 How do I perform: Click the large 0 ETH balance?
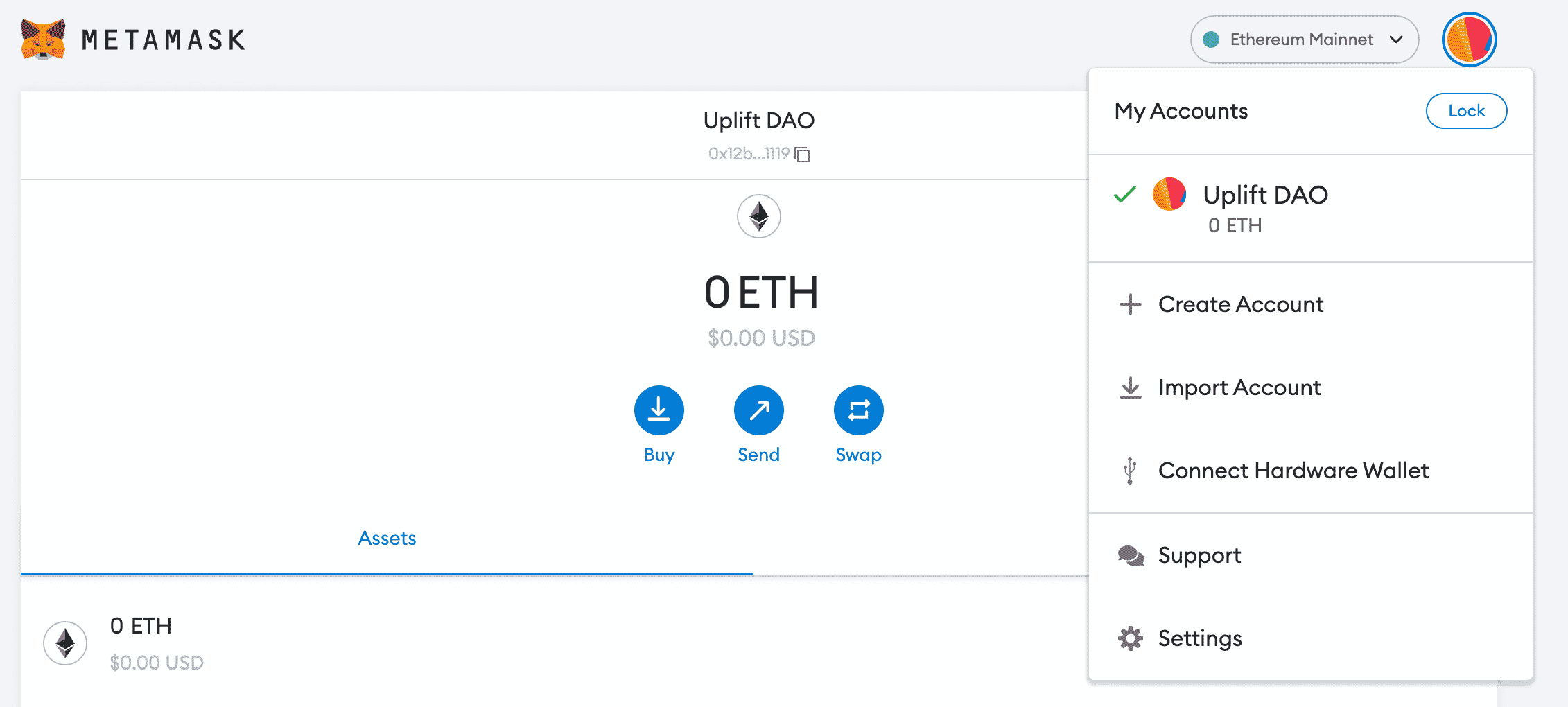[761, 293]
